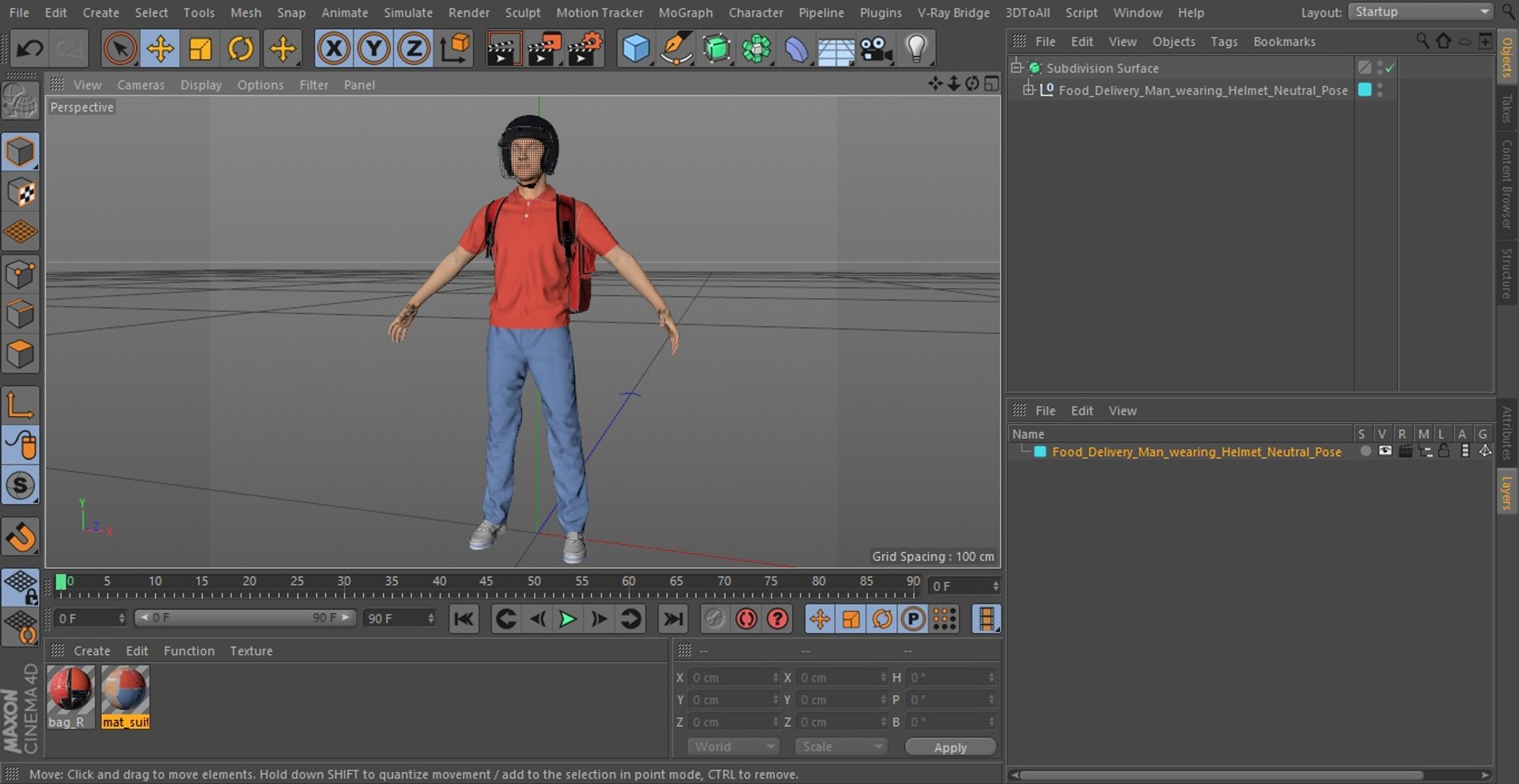Click start frame 0 F stepper arrows

point(122,619)
